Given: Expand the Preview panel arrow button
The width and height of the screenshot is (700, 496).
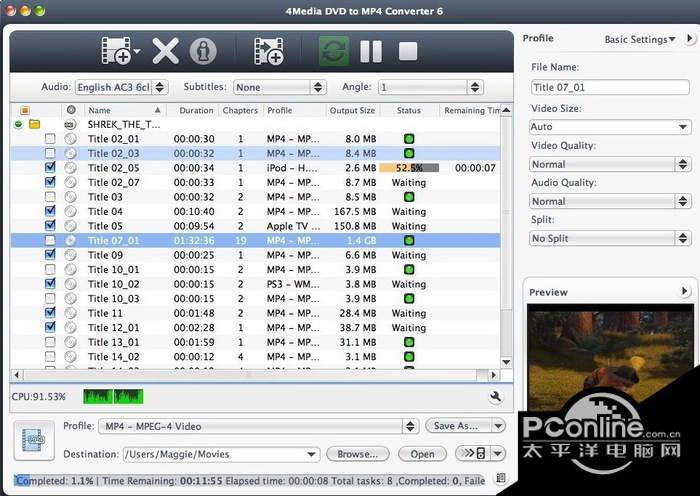Looking at the screenshot, I should click(684, 292).
